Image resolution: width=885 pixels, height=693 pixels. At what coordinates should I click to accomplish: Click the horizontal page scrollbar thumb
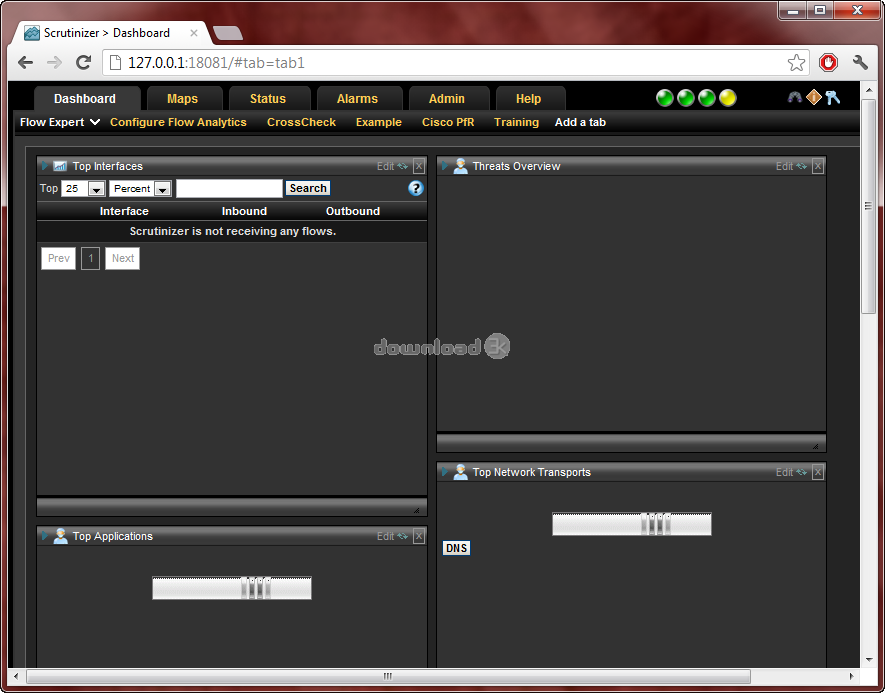tap(388, 676)
